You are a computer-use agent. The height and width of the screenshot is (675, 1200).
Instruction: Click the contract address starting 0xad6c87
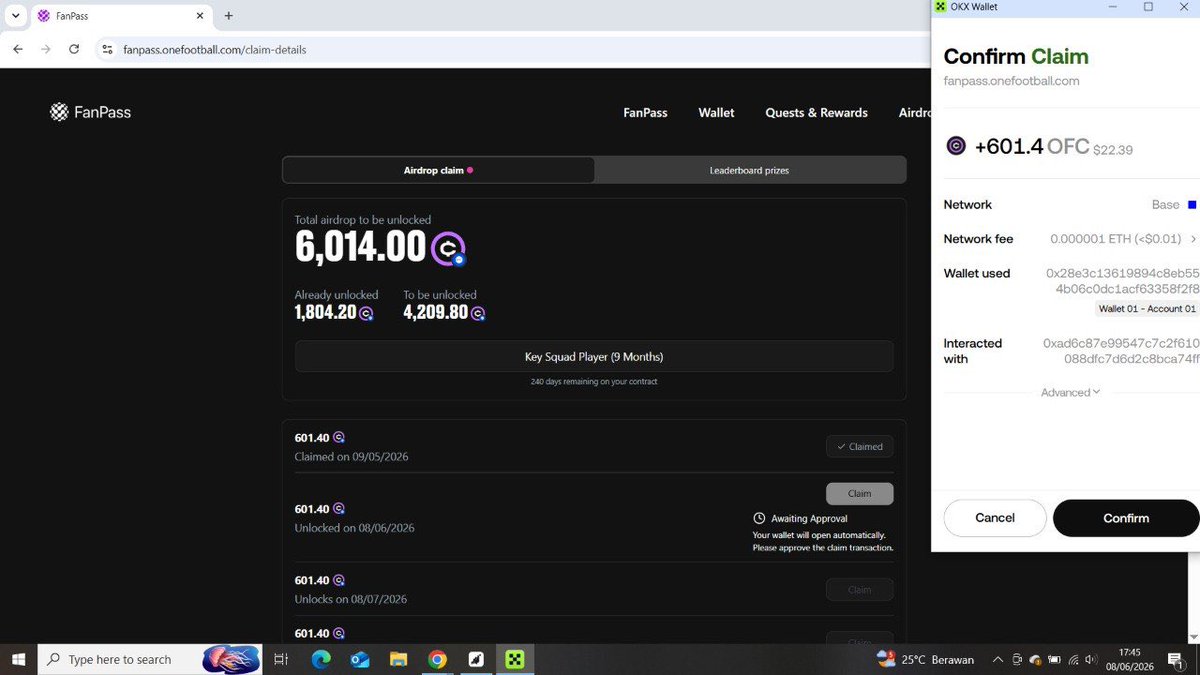point(1121,351)
